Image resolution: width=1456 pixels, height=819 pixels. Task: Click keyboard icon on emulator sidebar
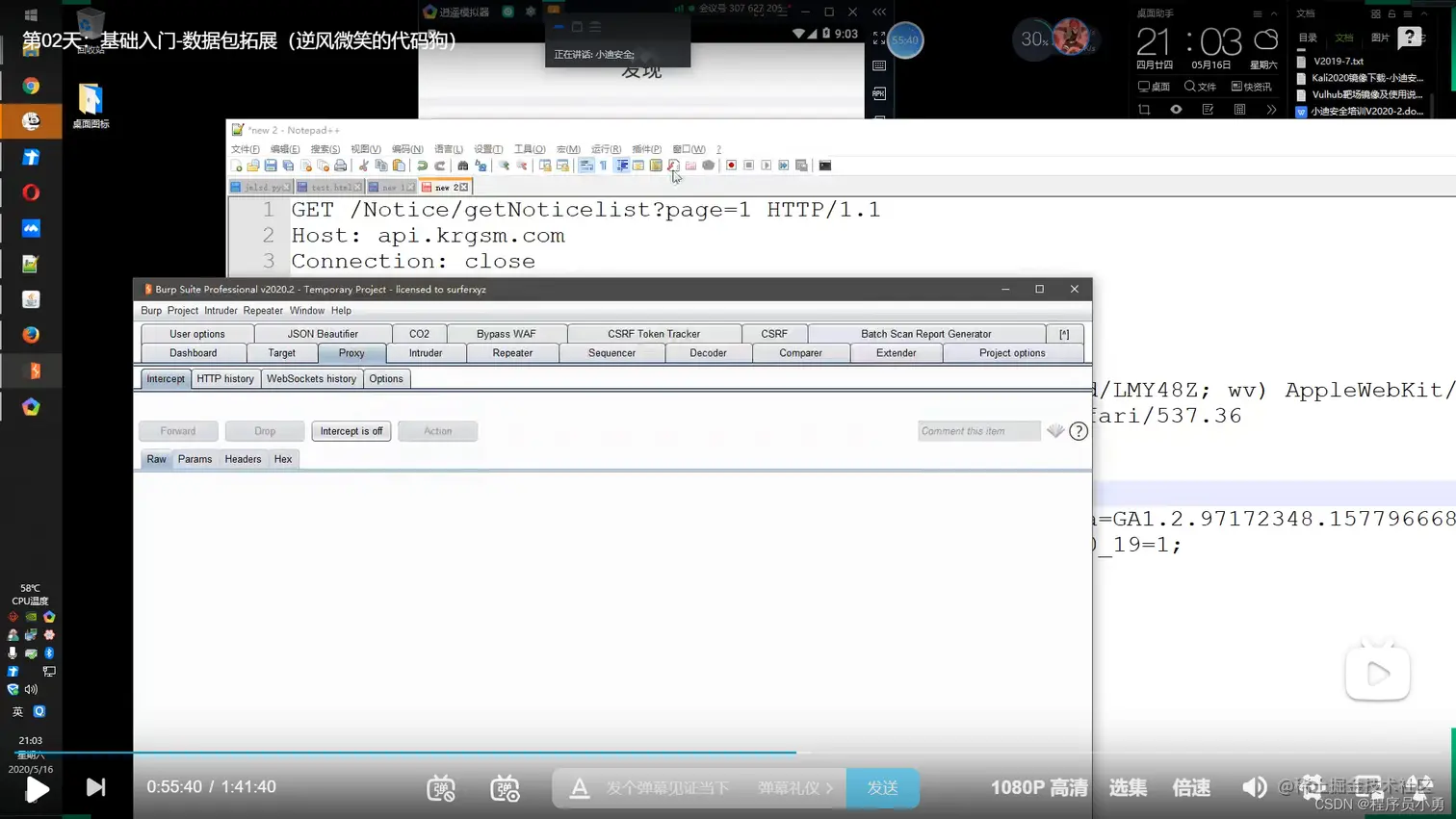[x=879, y=65]
